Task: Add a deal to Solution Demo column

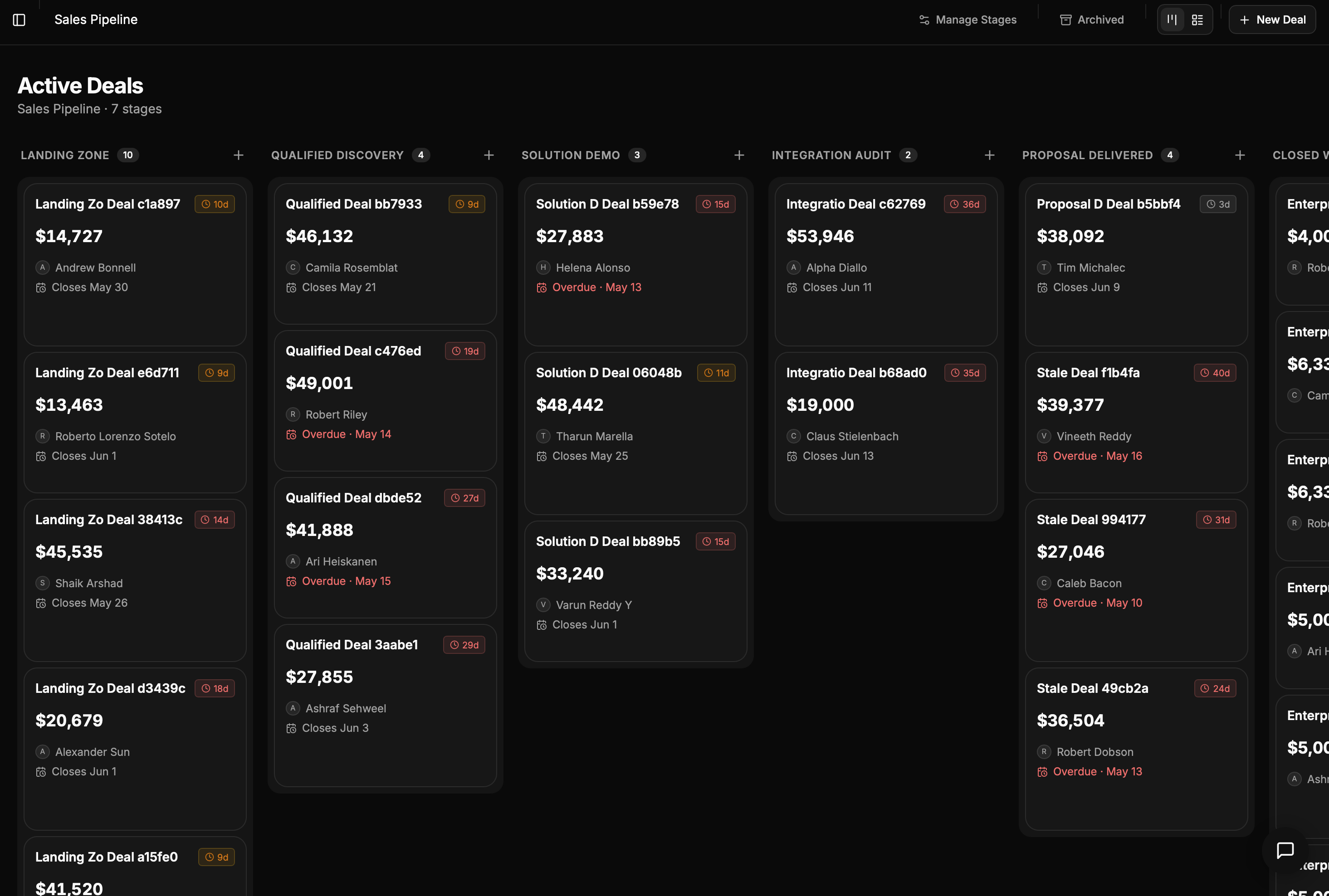Action: (739, 156)
